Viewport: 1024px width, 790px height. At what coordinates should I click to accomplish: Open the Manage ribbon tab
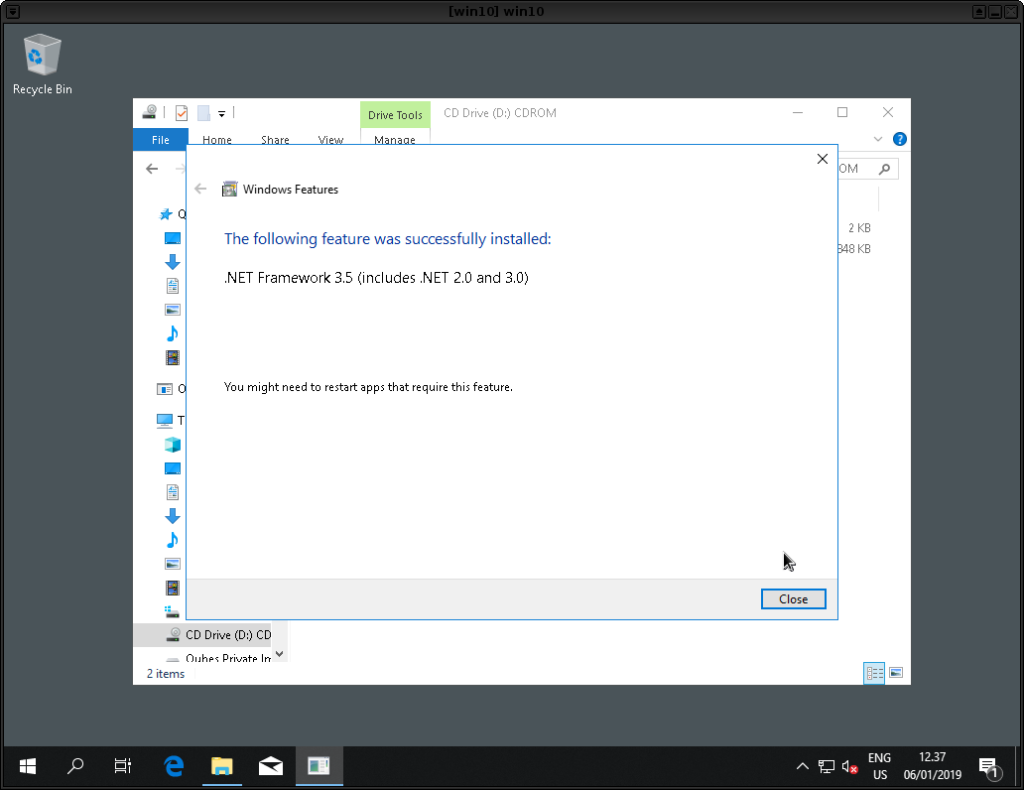394,140
